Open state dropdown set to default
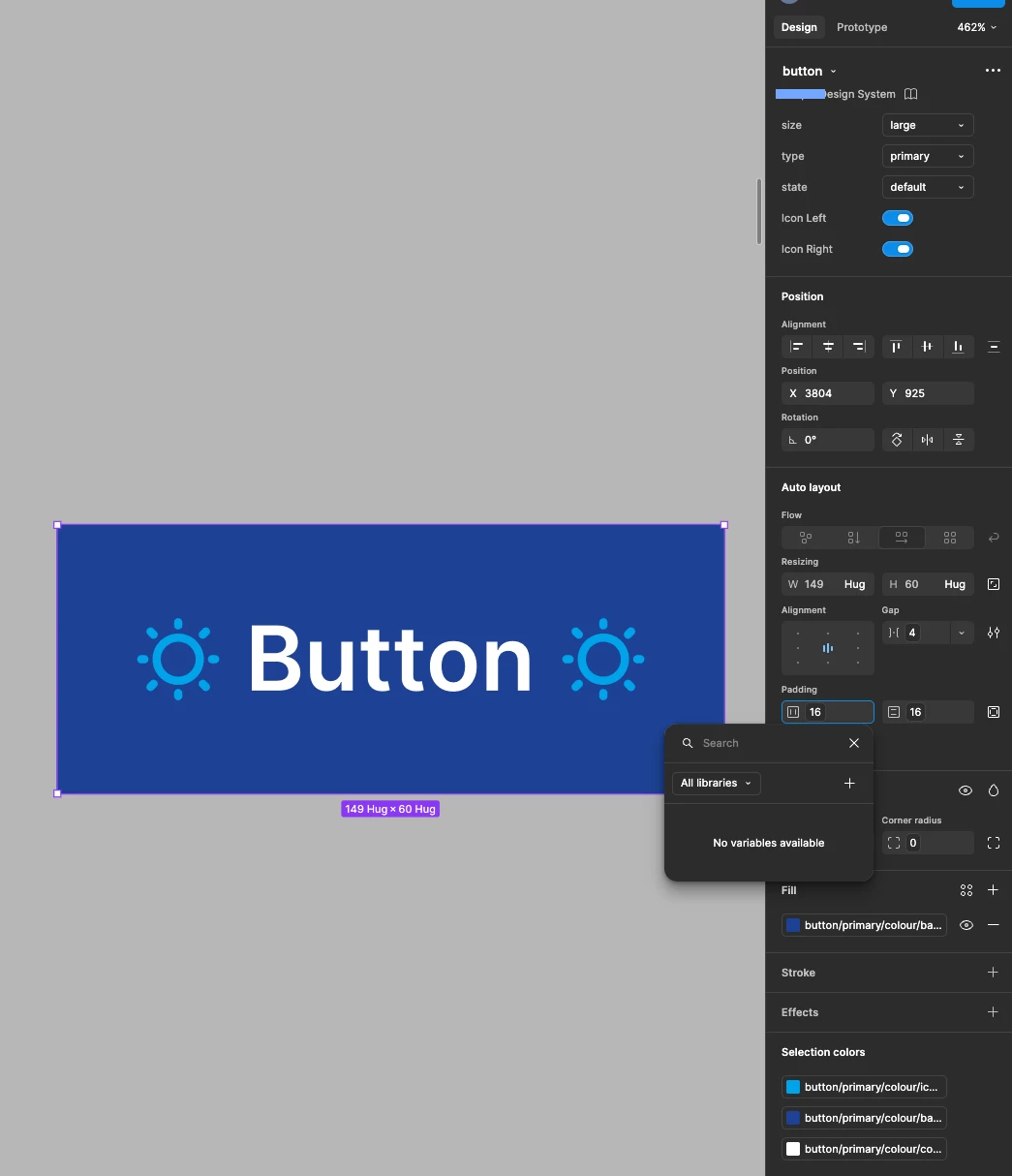 click(928, 187)
